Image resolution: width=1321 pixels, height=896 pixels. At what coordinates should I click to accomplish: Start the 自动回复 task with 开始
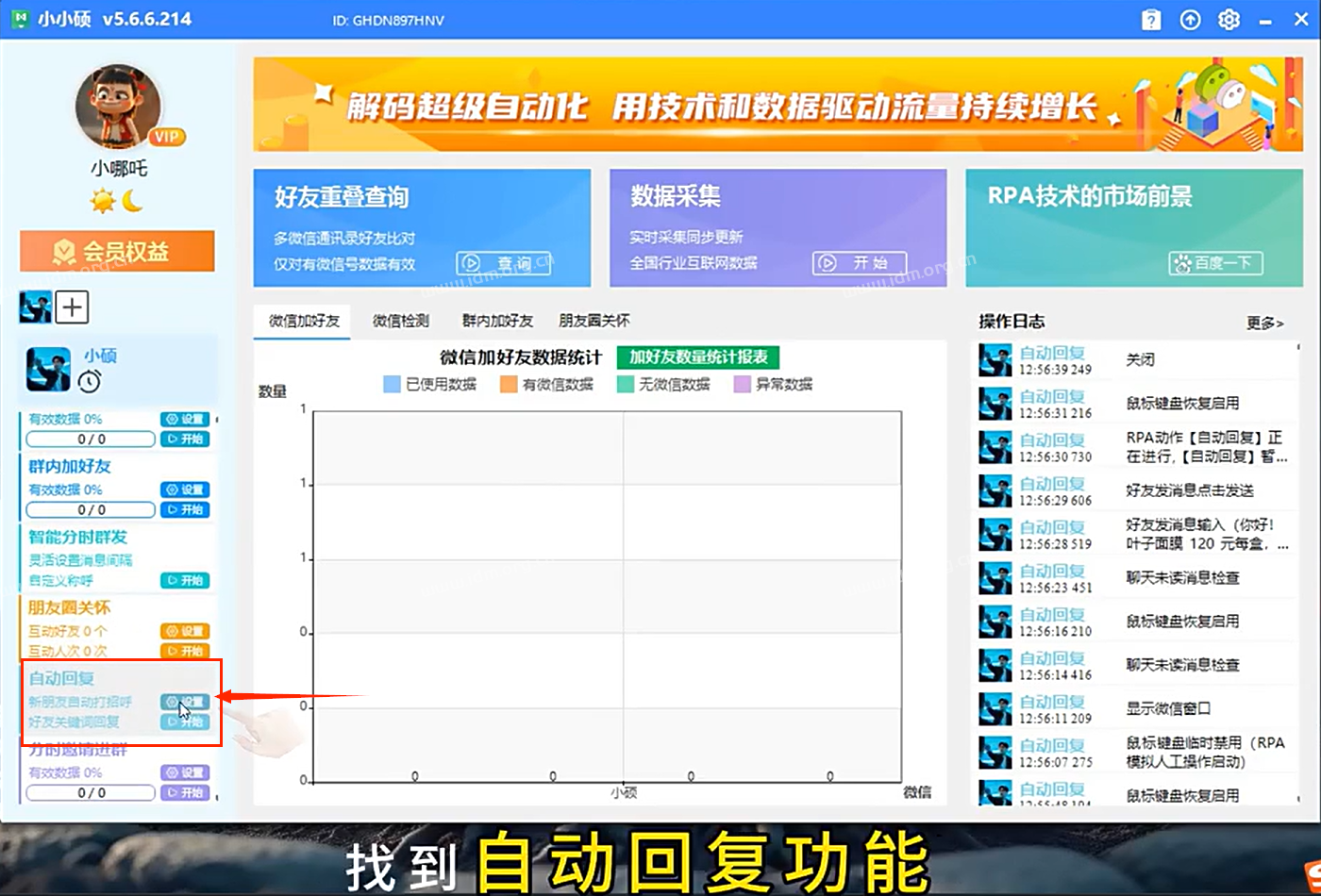tap(185, 722)
